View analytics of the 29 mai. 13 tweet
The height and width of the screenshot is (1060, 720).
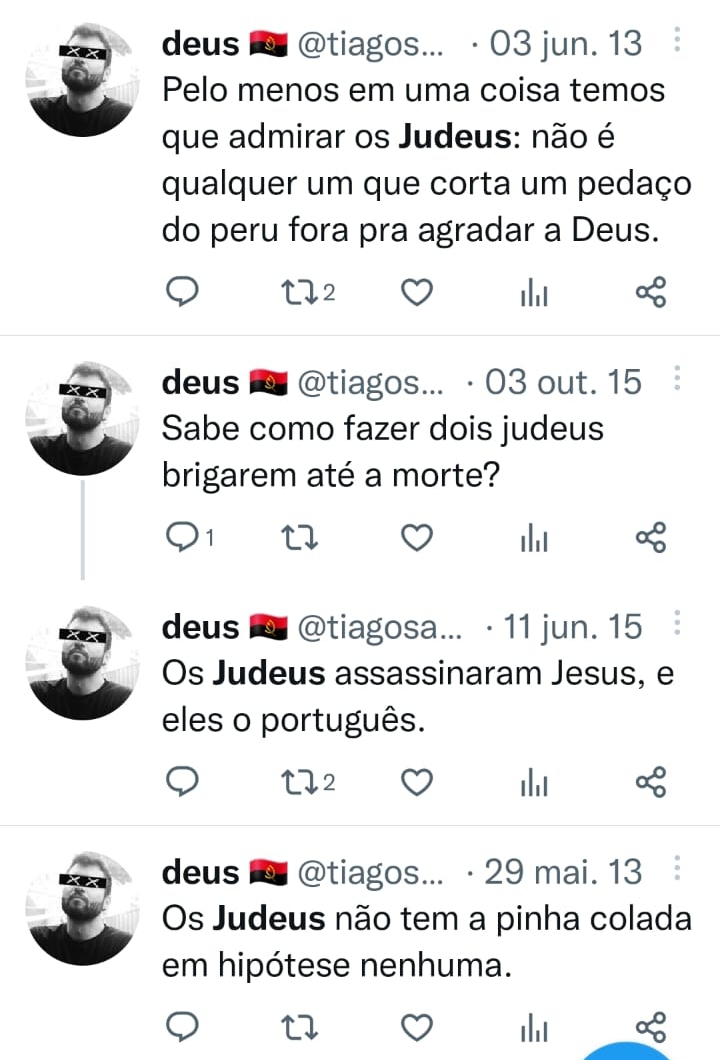[x=534, y=1028]
